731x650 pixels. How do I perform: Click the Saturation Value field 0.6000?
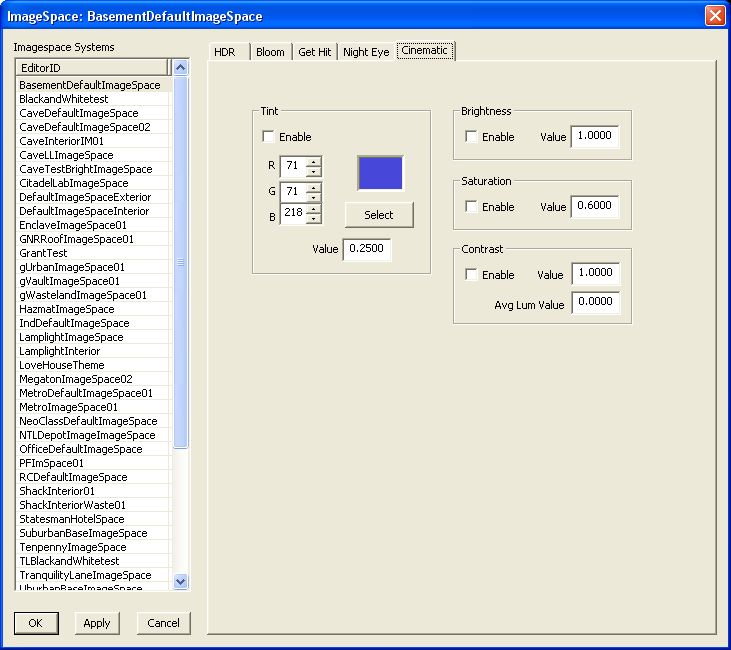pyautogui.click(x=595, y=206)
